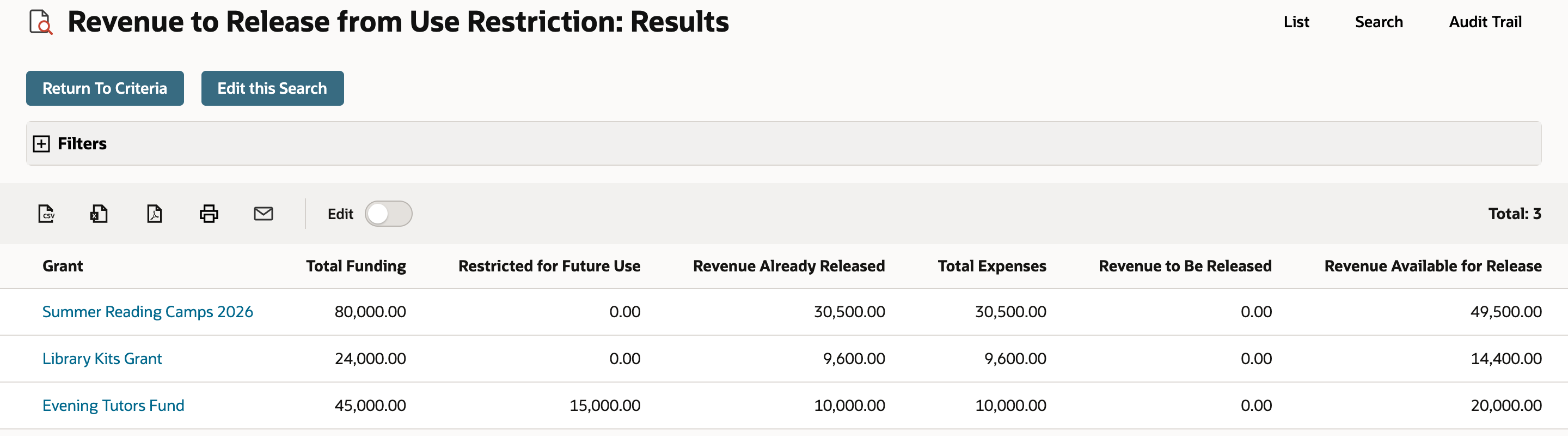Export results to Excel file
This screenshot has width=1568, height=436.
(99, 214)
